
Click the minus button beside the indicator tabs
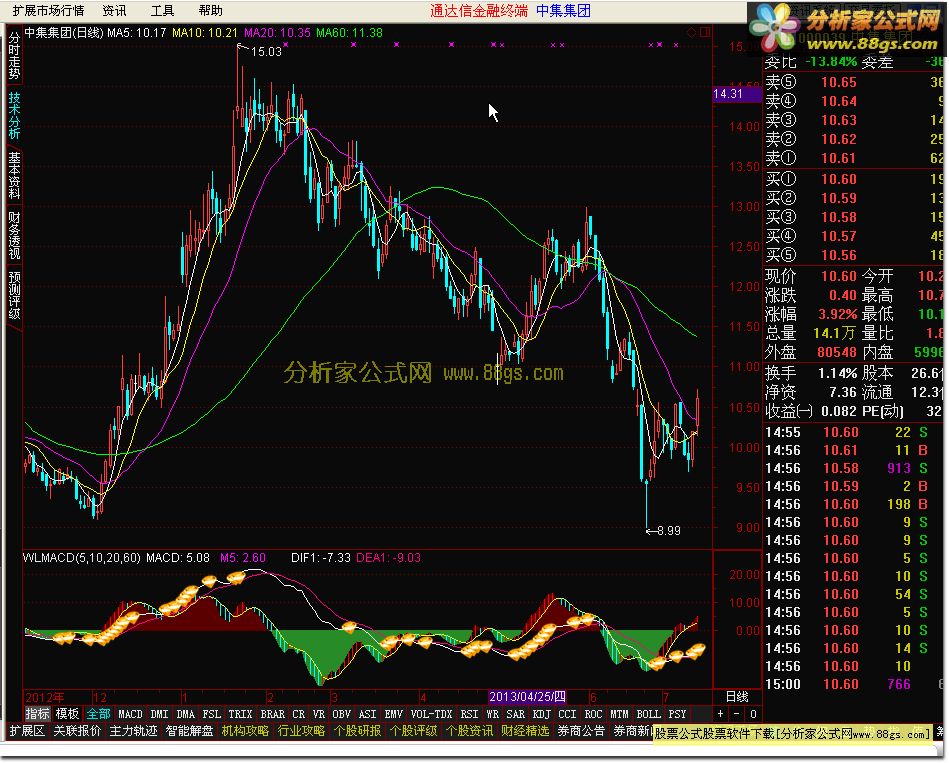[x=737, y=714]
